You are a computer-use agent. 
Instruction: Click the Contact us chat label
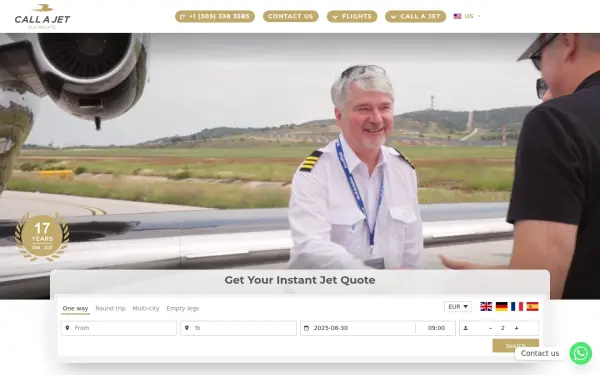540,353
